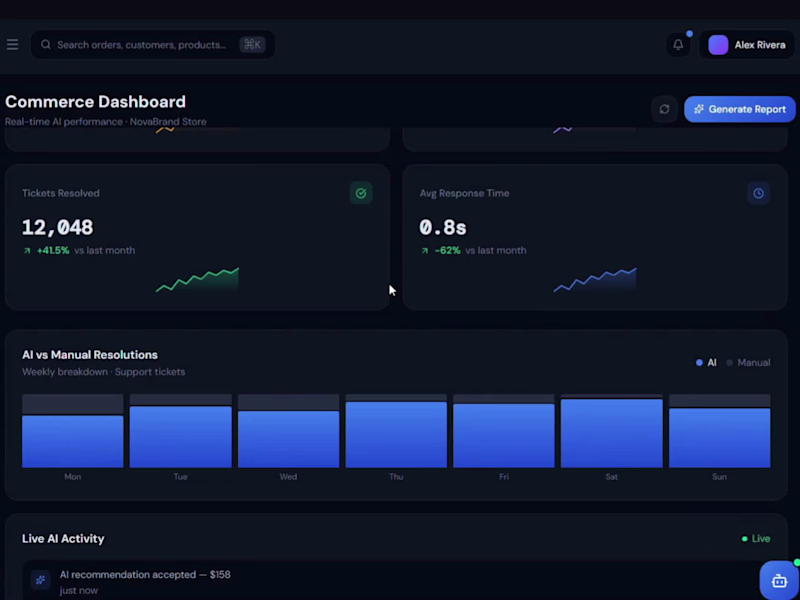Click the AI vs Manual Resolutions heading

(90, 355)
